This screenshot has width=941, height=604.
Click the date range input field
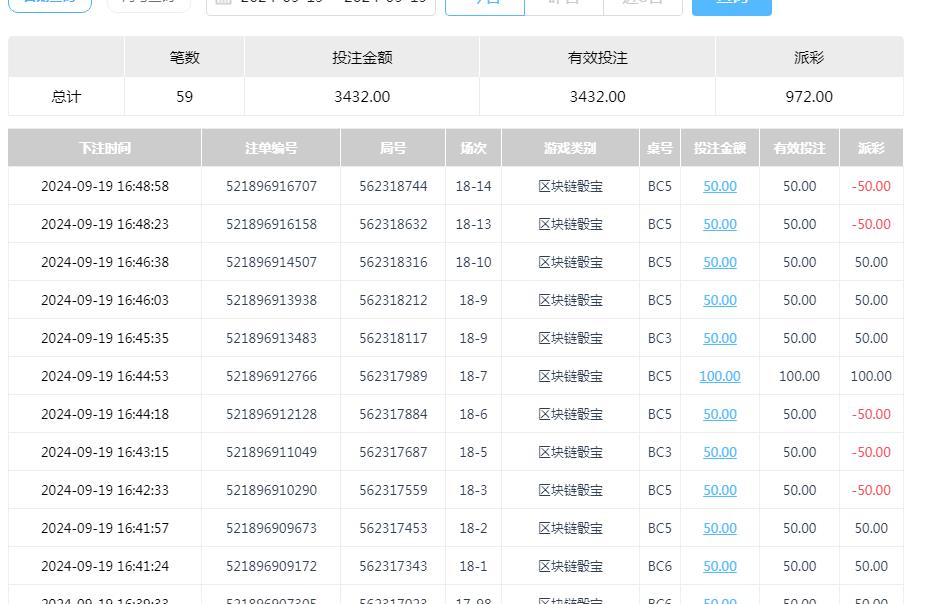[x=330, y=5]
